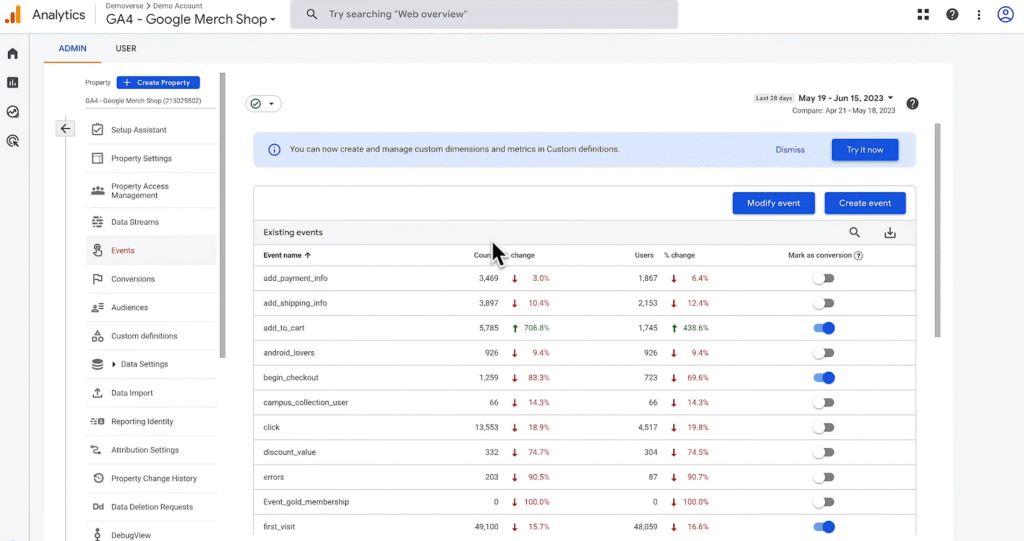Open the Home icon in left rail

click(x=12, y=54)
